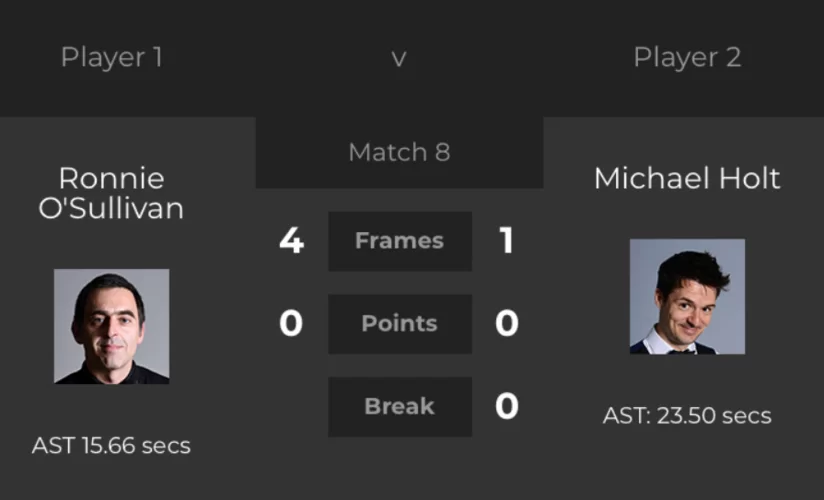Click Player 1's frame score 4

coord(291,241)
